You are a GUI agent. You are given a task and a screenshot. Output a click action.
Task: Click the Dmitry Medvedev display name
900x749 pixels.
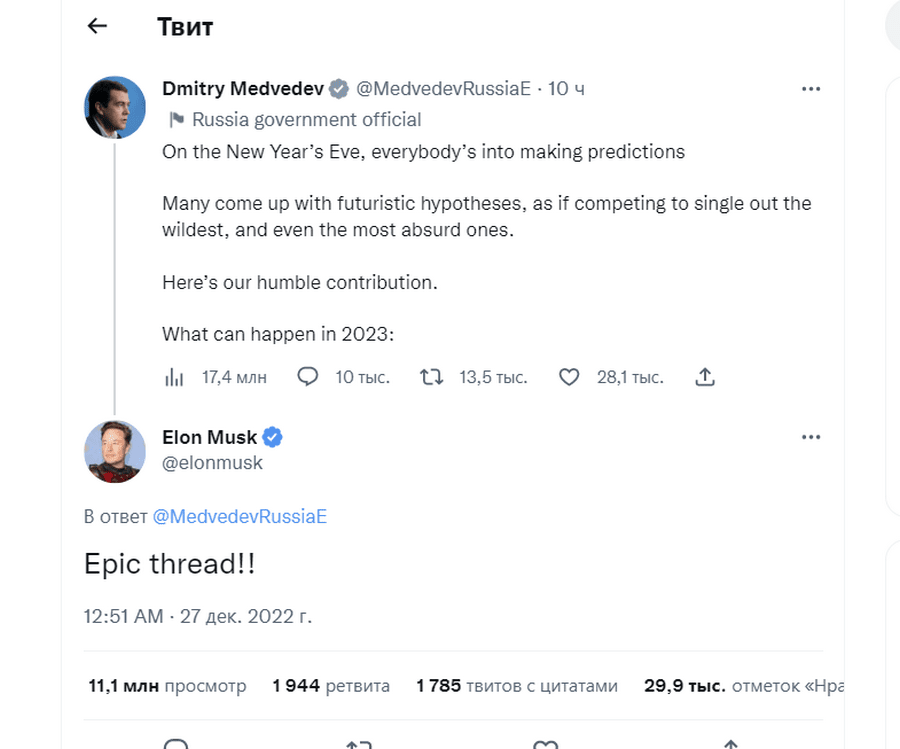243,89
